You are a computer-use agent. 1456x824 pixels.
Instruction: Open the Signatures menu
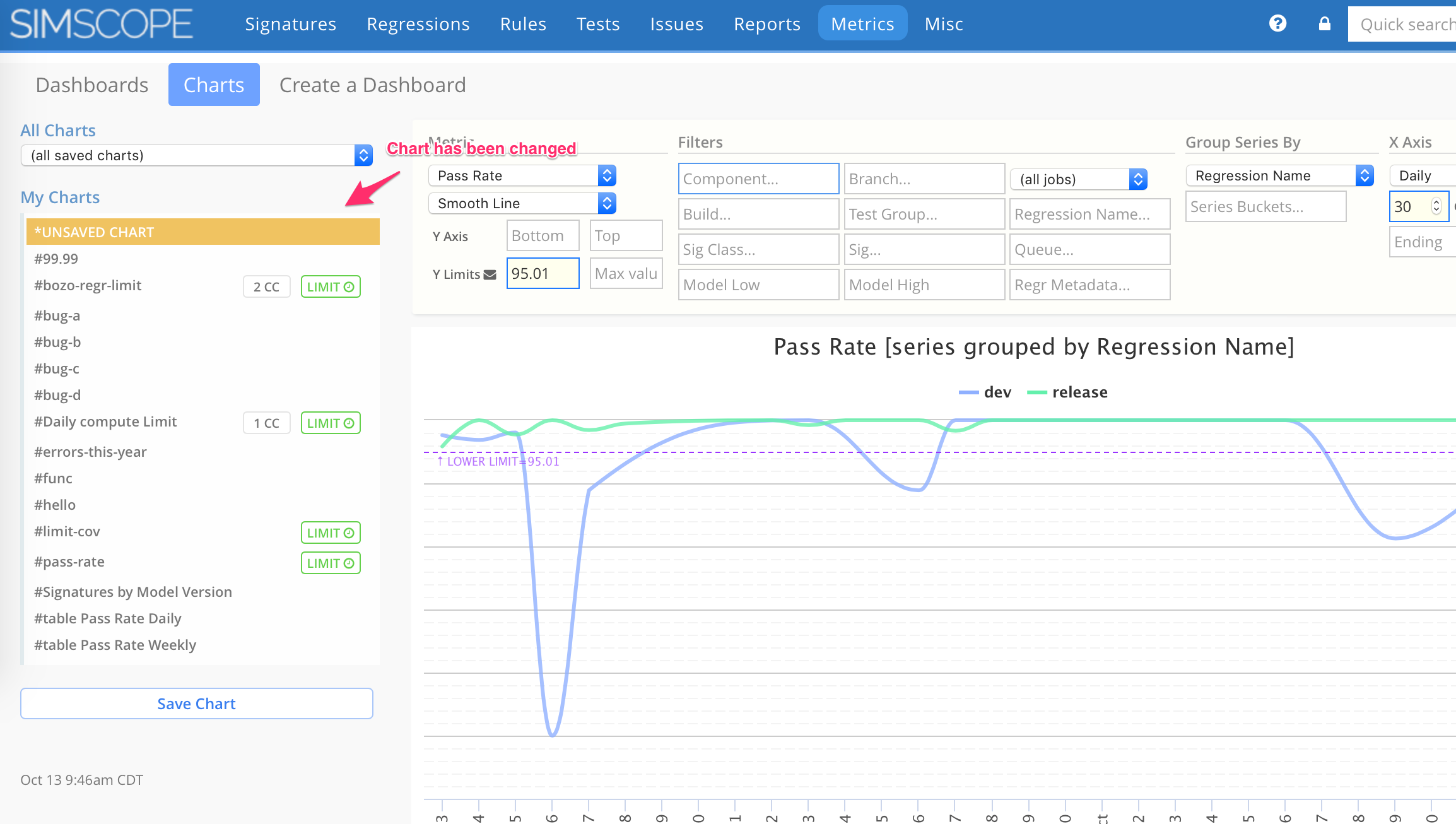point(290,24)
